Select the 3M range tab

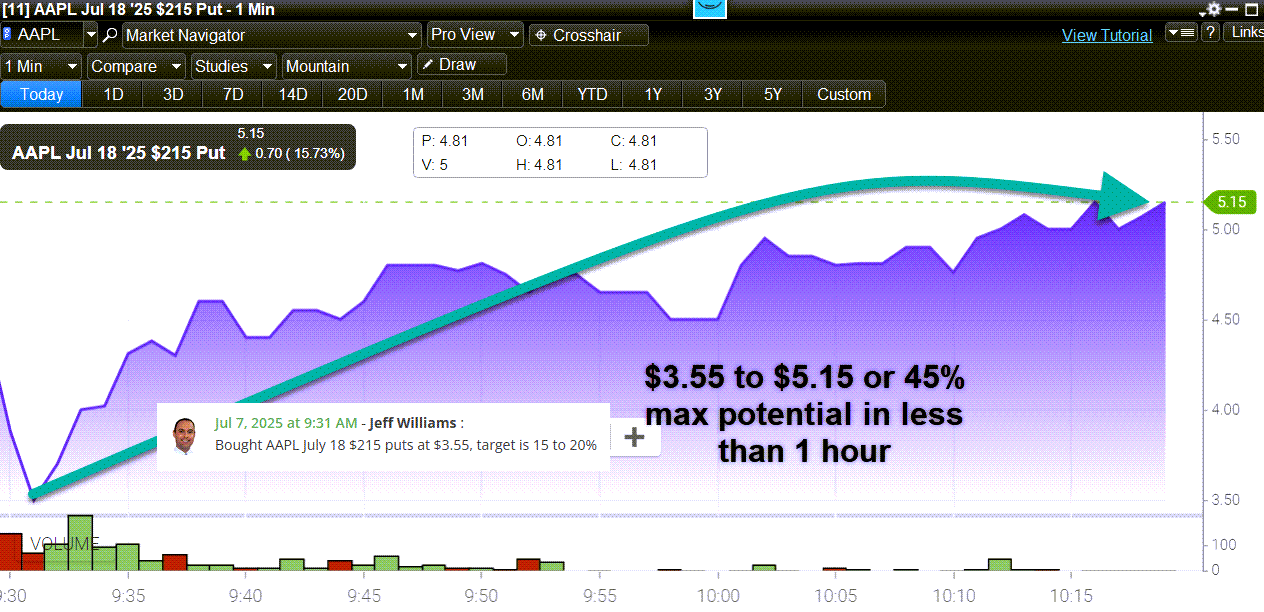[473, 94]
